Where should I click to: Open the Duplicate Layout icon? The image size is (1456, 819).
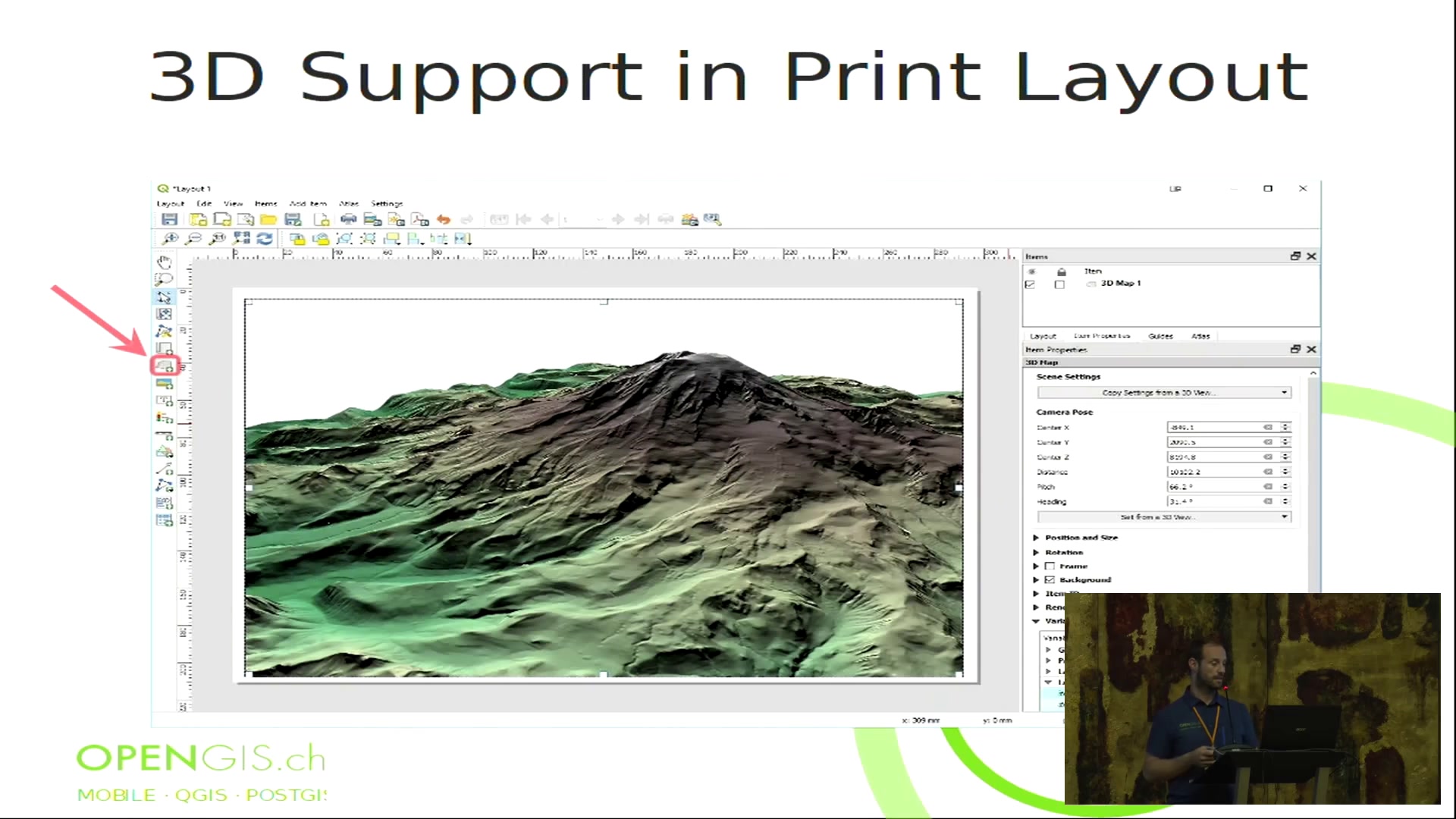(x=222, y=219)
